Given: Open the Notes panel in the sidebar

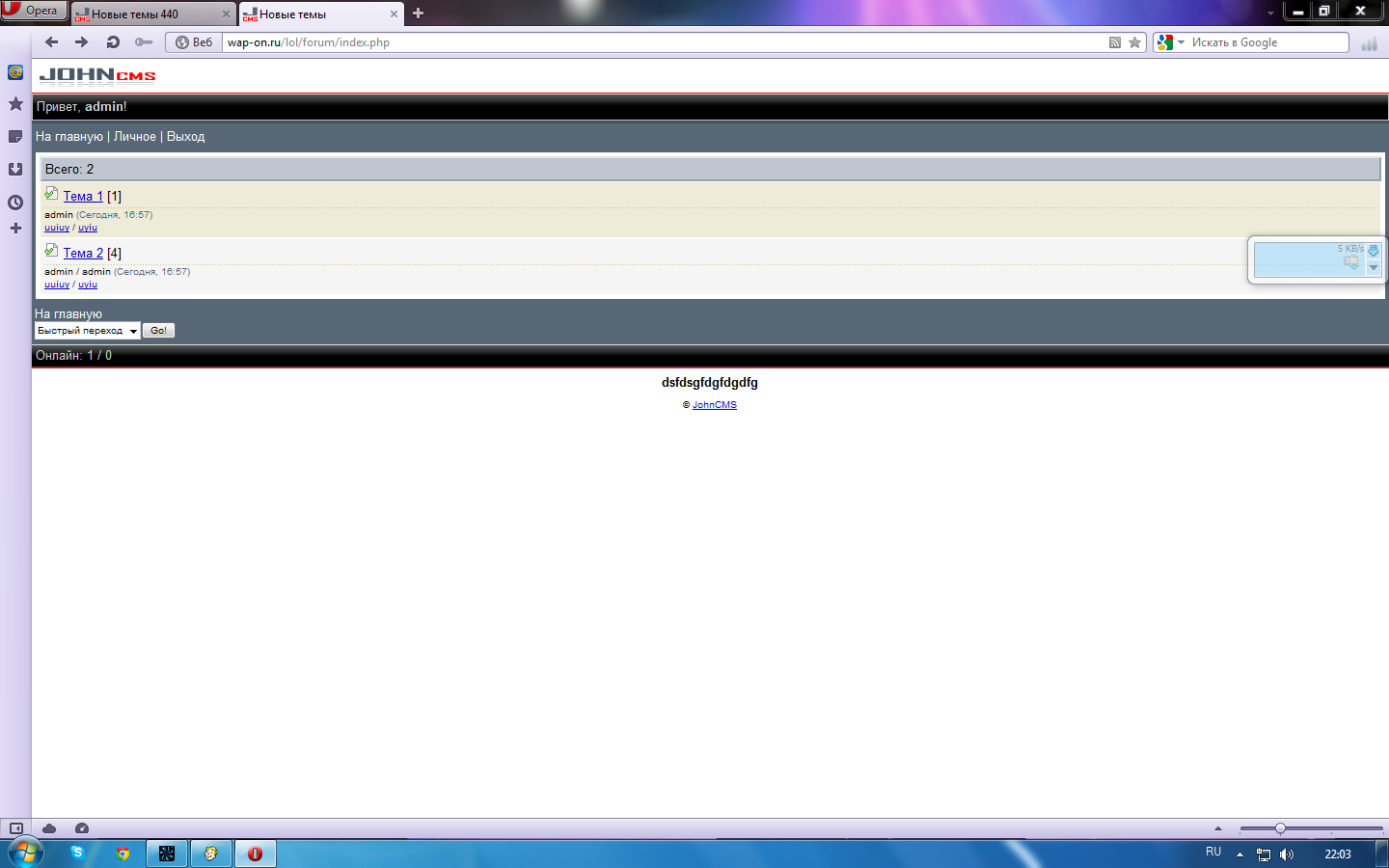Looking at the screenshot, I should click(x=15, y=137).
